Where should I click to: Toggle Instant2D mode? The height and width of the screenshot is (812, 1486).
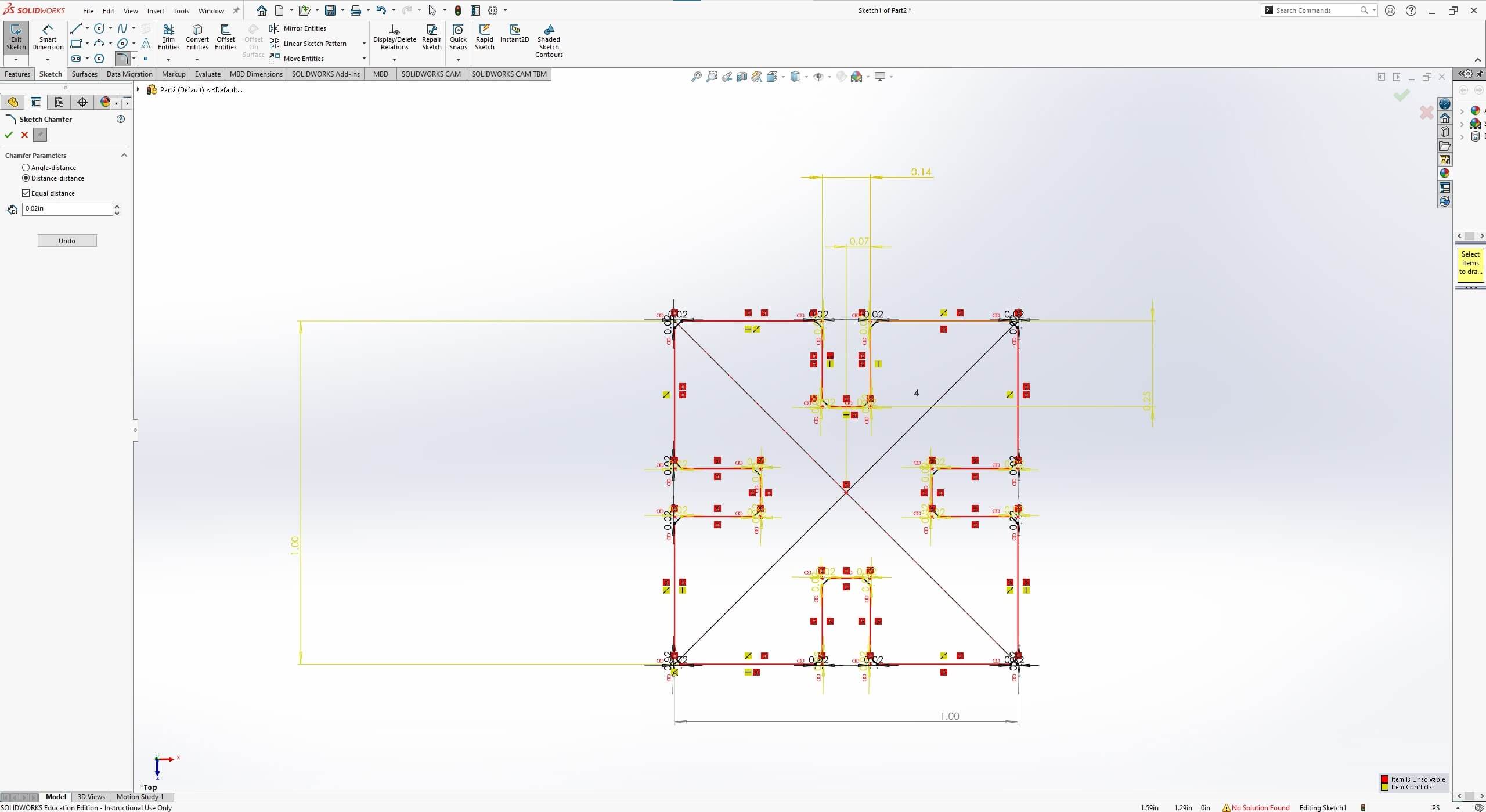pos(514,34)
